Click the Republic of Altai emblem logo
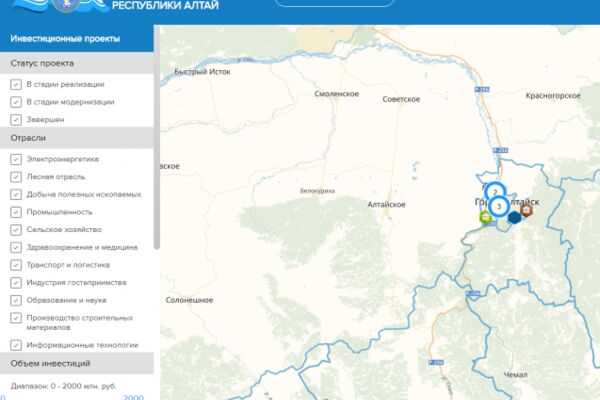This screenshot has height=400, width=600. [66, 5]
